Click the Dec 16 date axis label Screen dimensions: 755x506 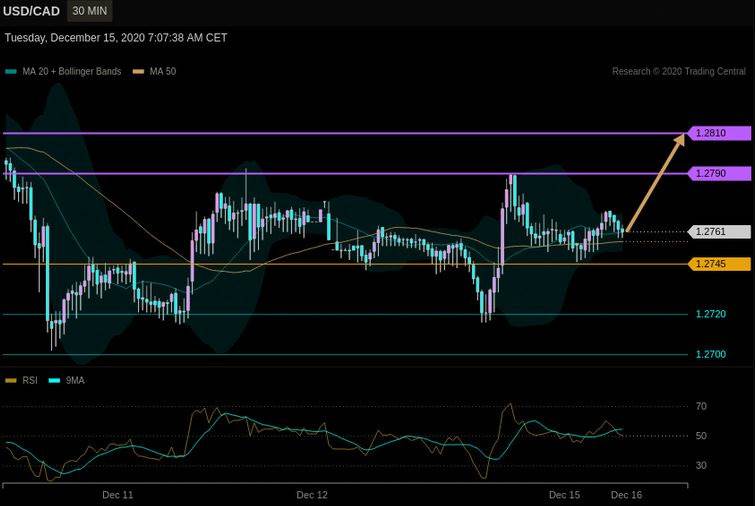626,495
